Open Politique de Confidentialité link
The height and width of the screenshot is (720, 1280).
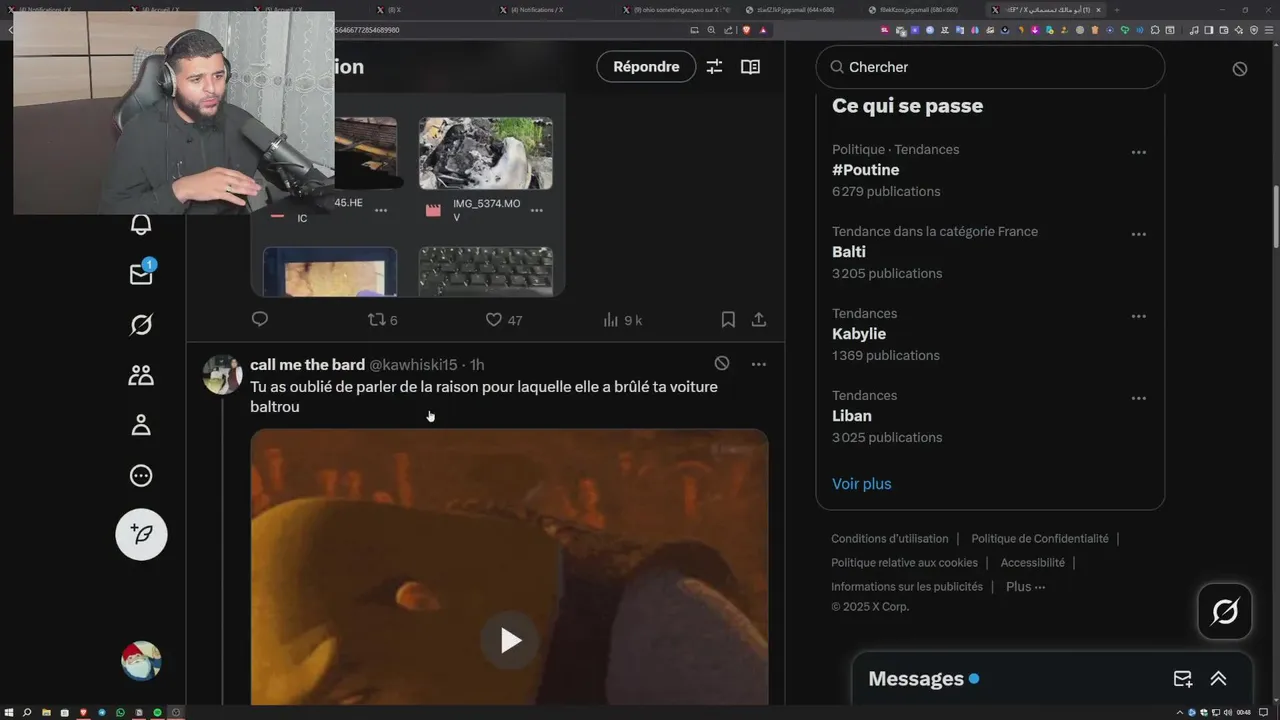click(x=1040, y=539)
